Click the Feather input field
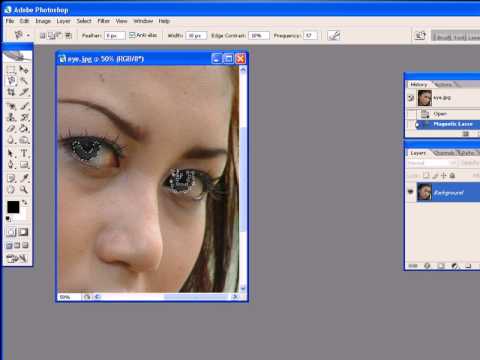The width and height of the screenshot is (480, 360). (x=115, y=35)
